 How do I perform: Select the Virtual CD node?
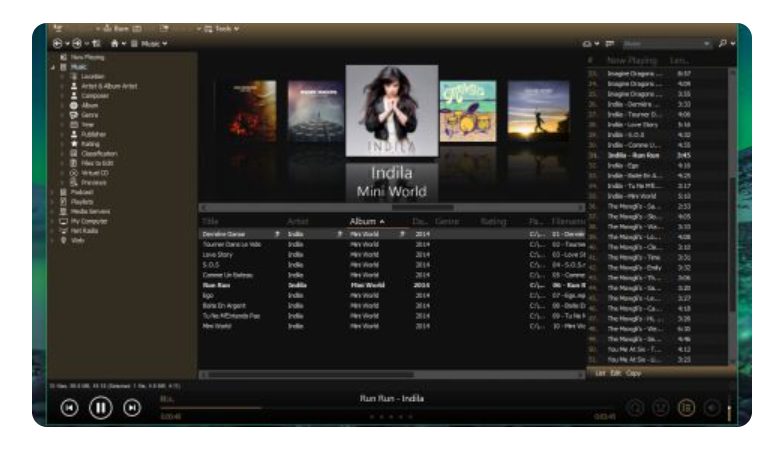(x=87, y=173)
